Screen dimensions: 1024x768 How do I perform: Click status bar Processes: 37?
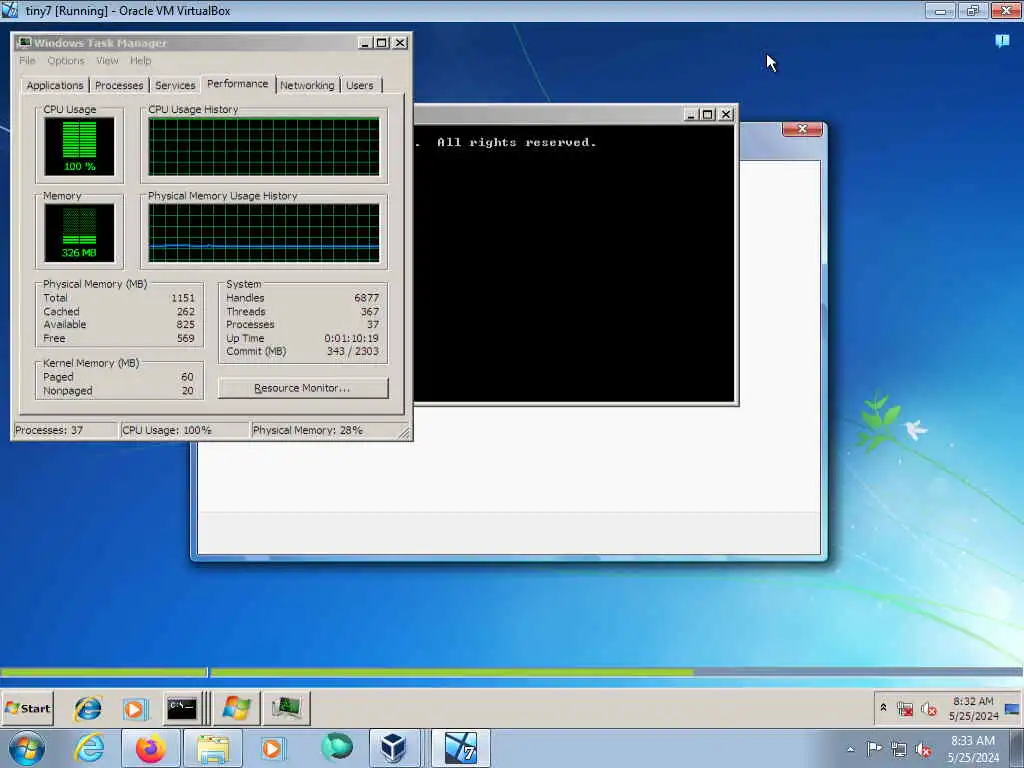point(49,430)
